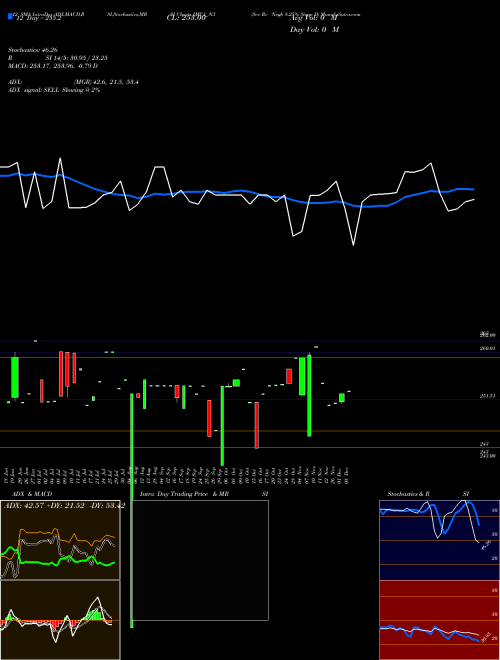Select the 'Intra Day Trading Price & MR' title

pyautogui.click(x=184, y=494)
